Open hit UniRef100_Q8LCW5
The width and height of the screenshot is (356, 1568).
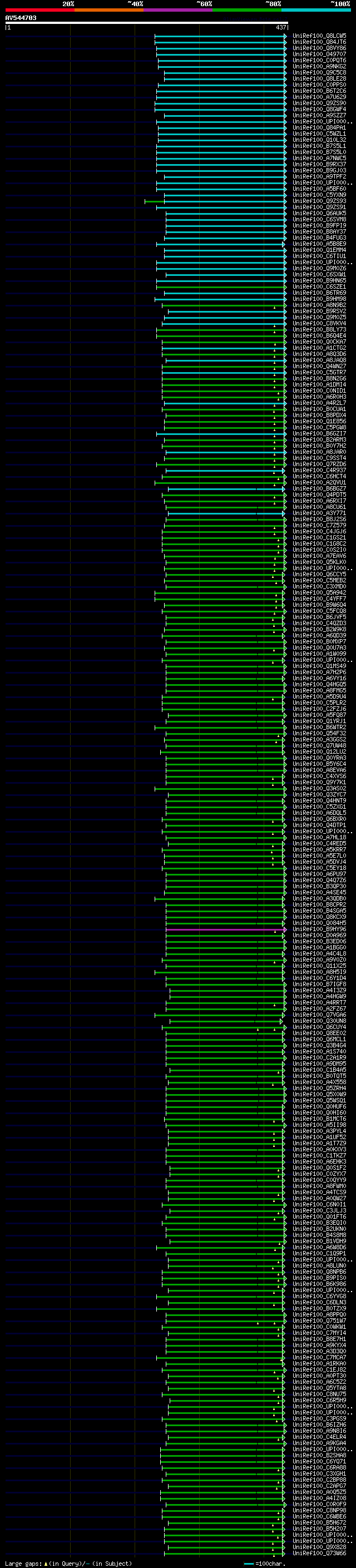tap(319, 36)
